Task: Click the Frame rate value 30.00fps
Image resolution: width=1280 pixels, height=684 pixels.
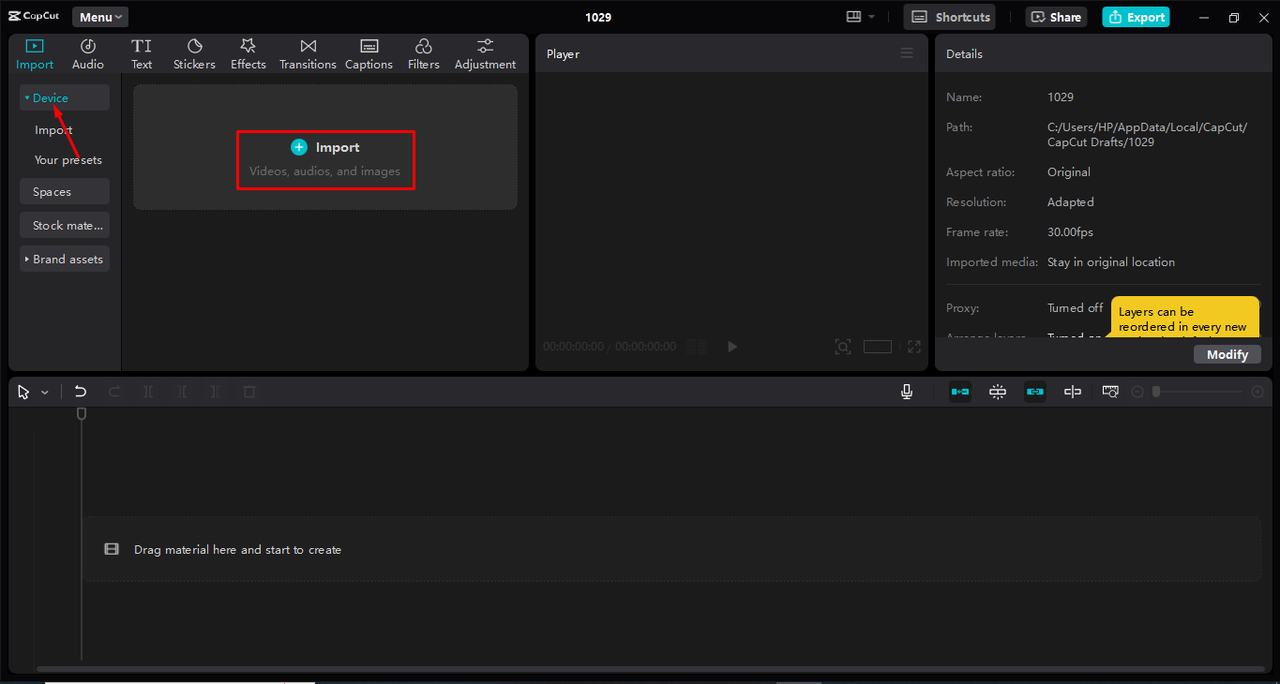Action: (x=1070, y=232)
